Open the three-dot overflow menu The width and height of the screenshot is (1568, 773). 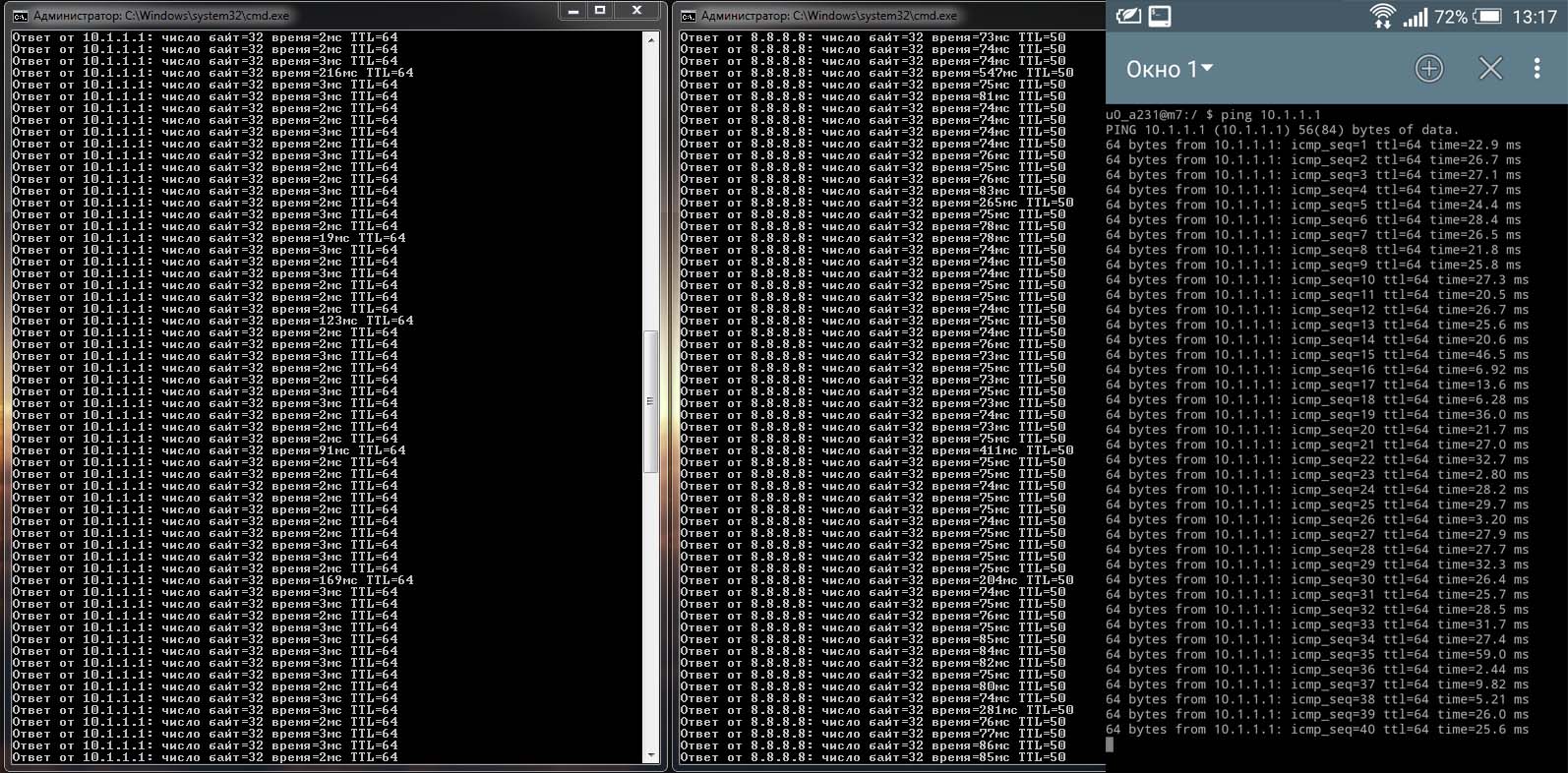pos(1537,68)
